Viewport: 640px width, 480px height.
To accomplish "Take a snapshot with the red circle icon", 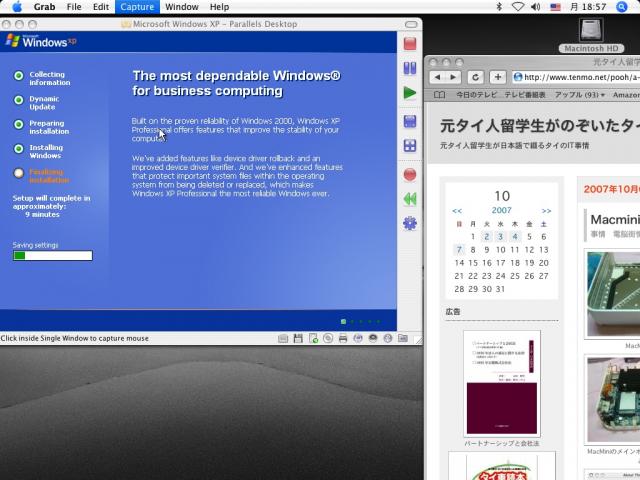I will coord(410,175).
